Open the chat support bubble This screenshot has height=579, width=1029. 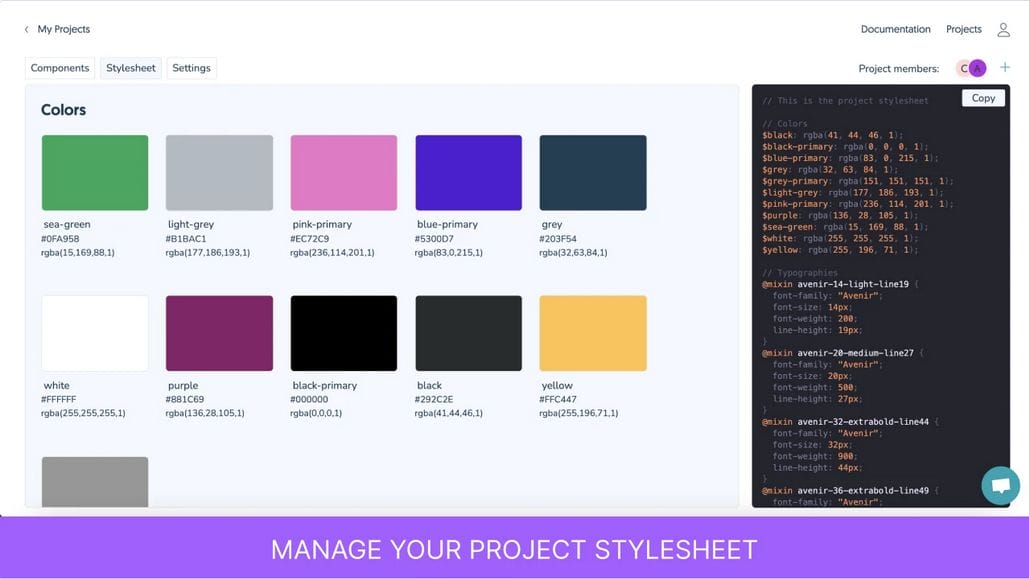[x=1000, y=486]
